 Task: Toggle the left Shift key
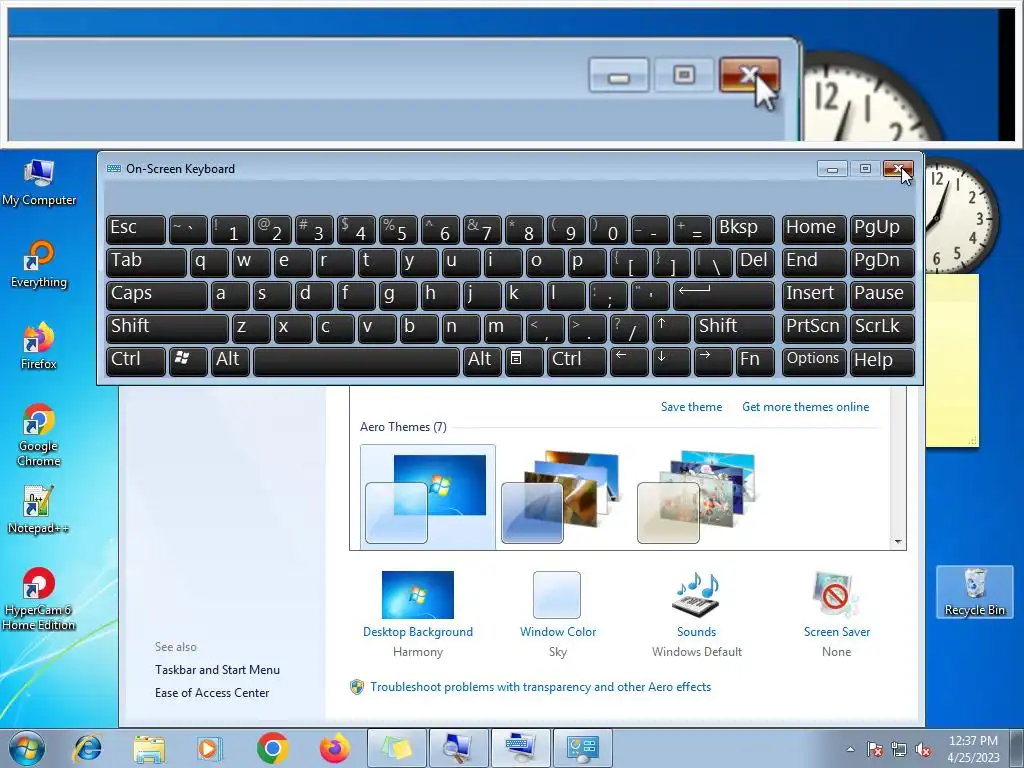coord(167,328)
